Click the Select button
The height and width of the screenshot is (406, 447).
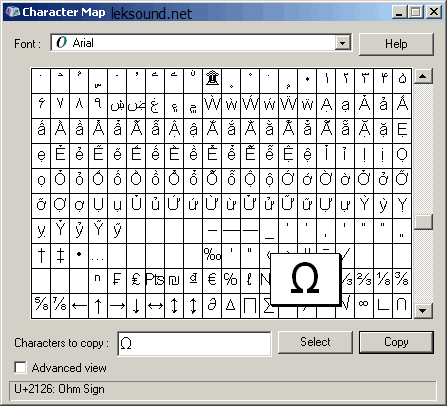click(x=315, y=342)
